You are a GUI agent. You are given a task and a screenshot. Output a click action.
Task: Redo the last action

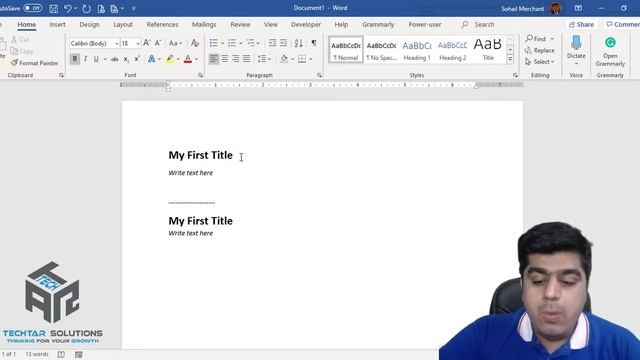click(86, 8)
